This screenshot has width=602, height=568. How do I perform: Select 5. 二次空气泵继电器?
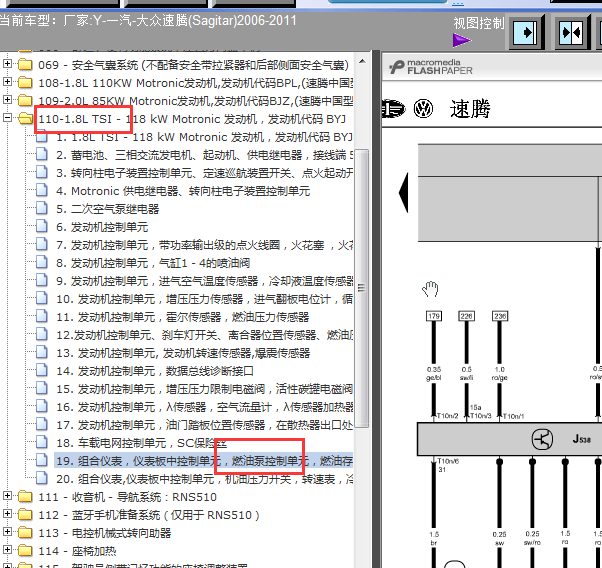pos(108,209)
